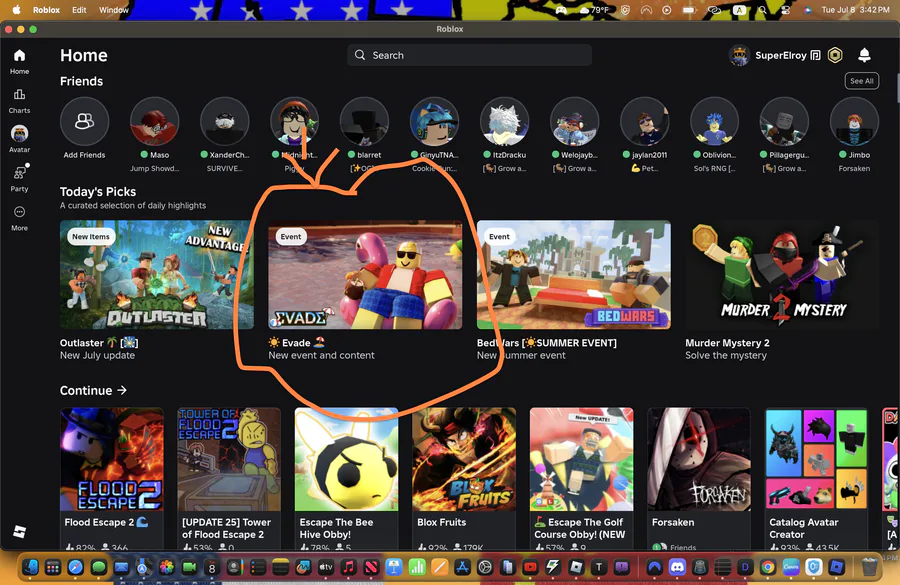
Task: Open Escape The Golf Course Obby card
Action: pyautogui.click(x=581, y=478)
